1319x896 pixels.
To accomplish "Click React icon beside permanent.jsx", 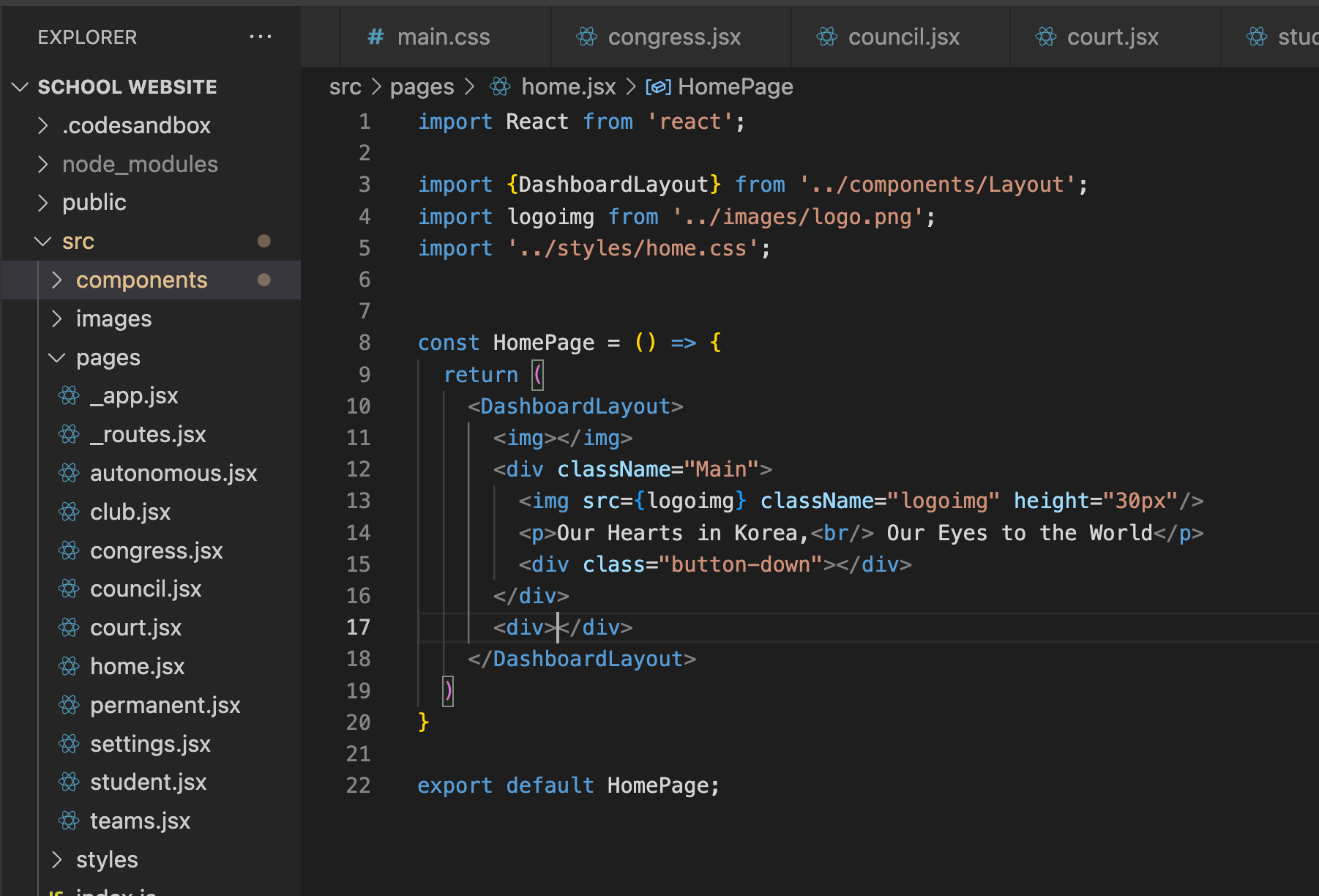I will coord(69,705).
